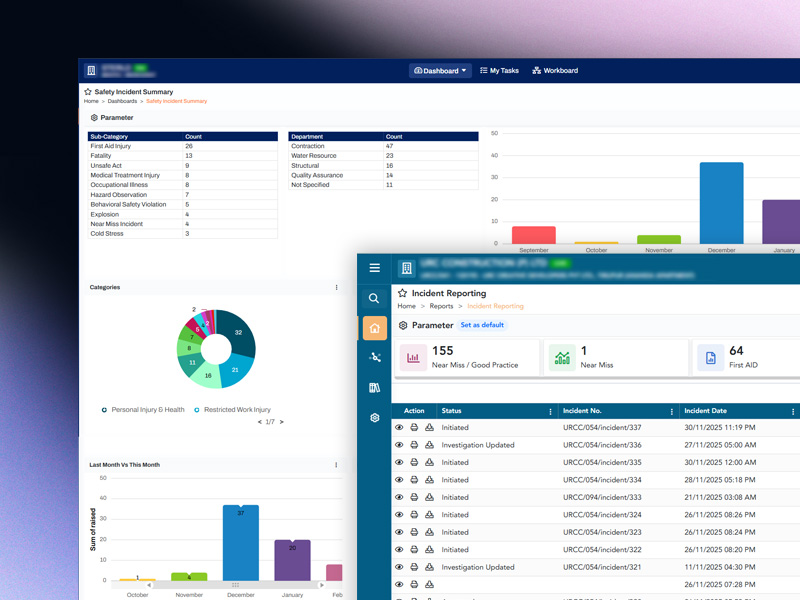This screenshot has width=800, height=600.
Task: Click print icon for incident 337
Action: point(414,428)
